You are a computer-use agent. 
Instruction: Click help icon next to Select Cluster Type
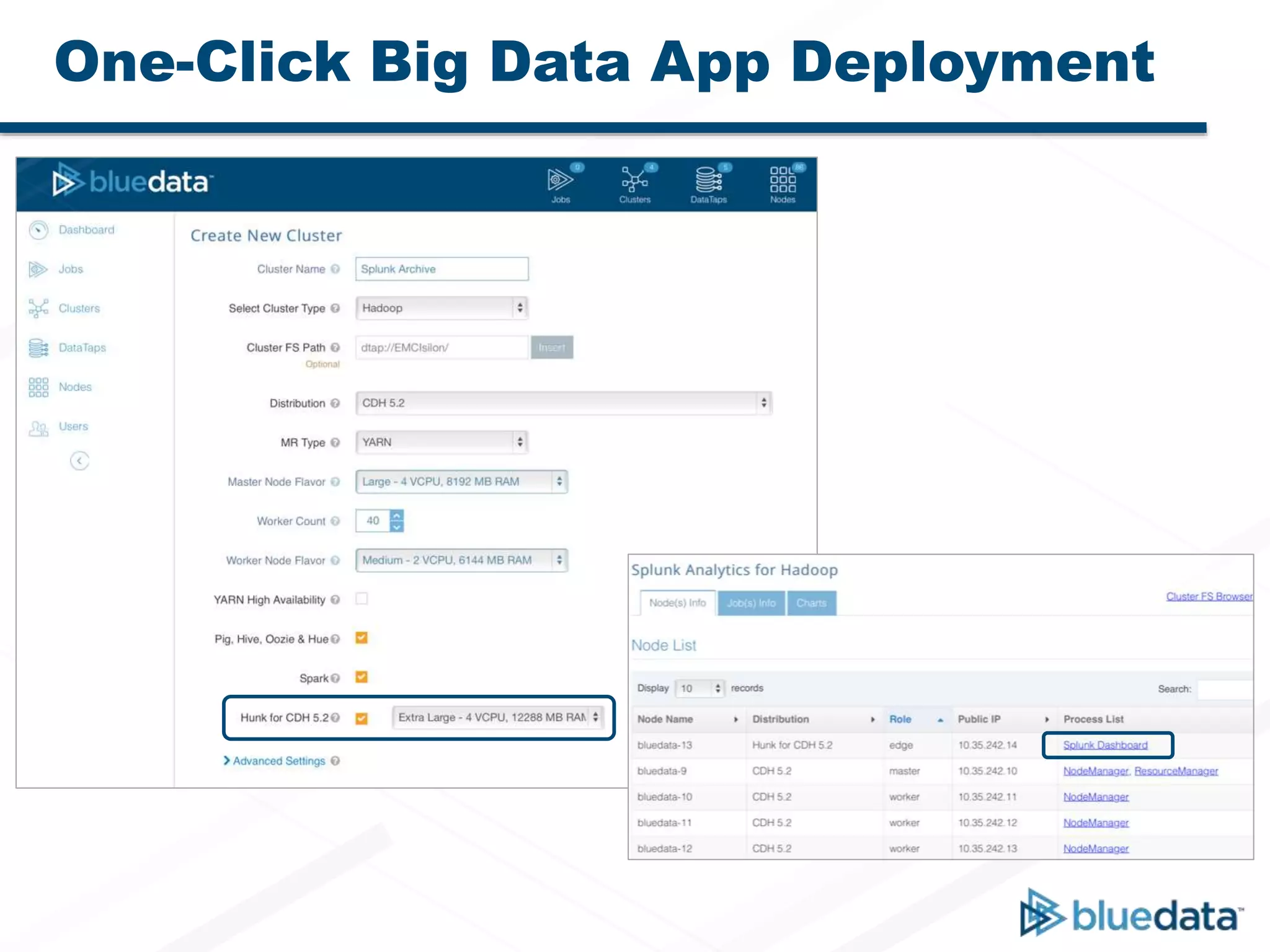pyautogui.click(x=335, y=308)
